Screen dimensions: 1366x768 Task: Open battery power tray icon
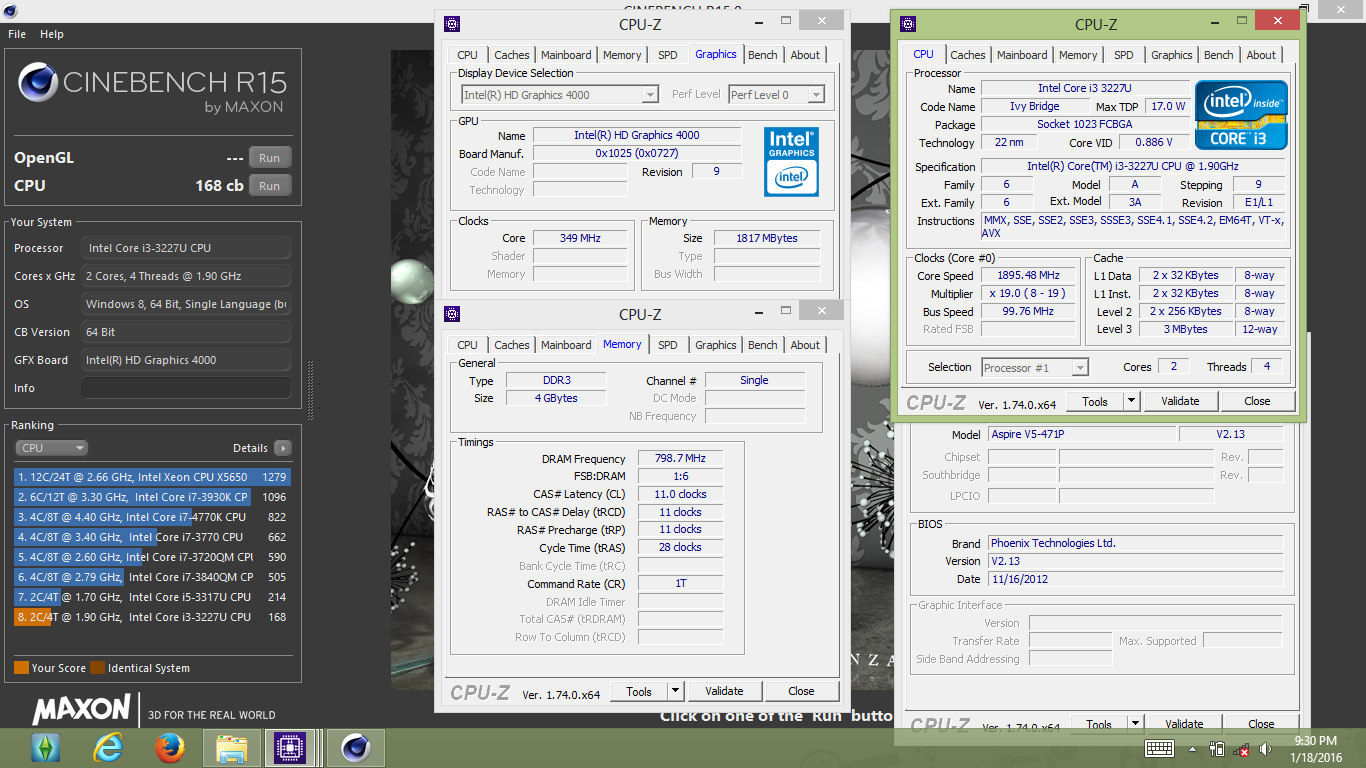tap(1217, 748)
